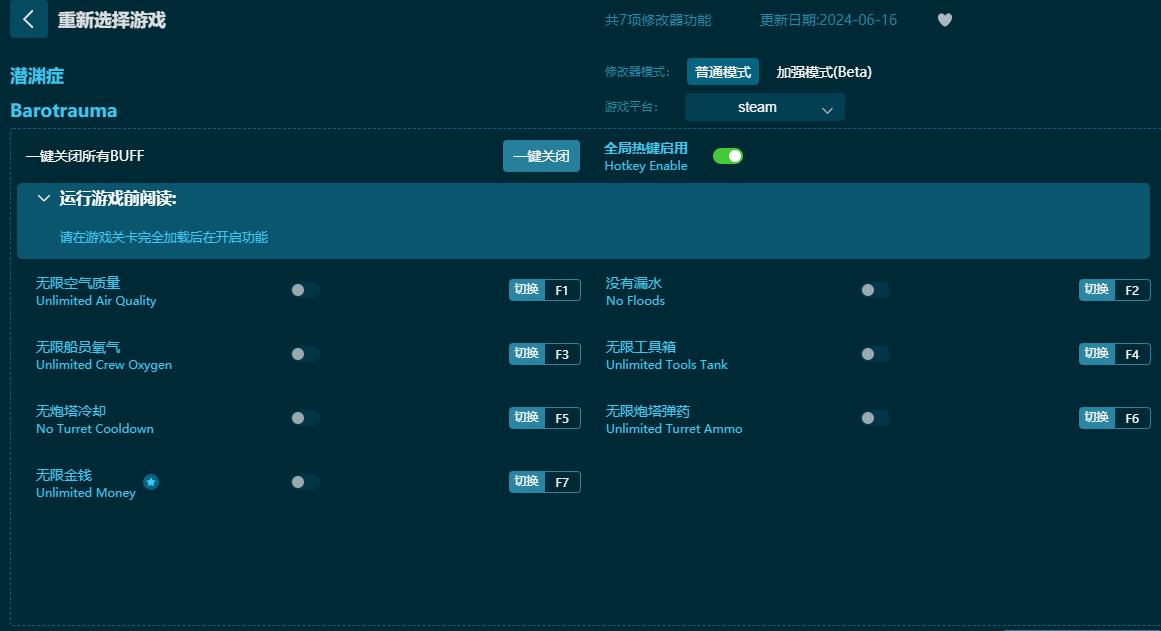This screenshot has height=631, width=1161.
Task: Click the F3 hotkey field
Action: (562, 354)
